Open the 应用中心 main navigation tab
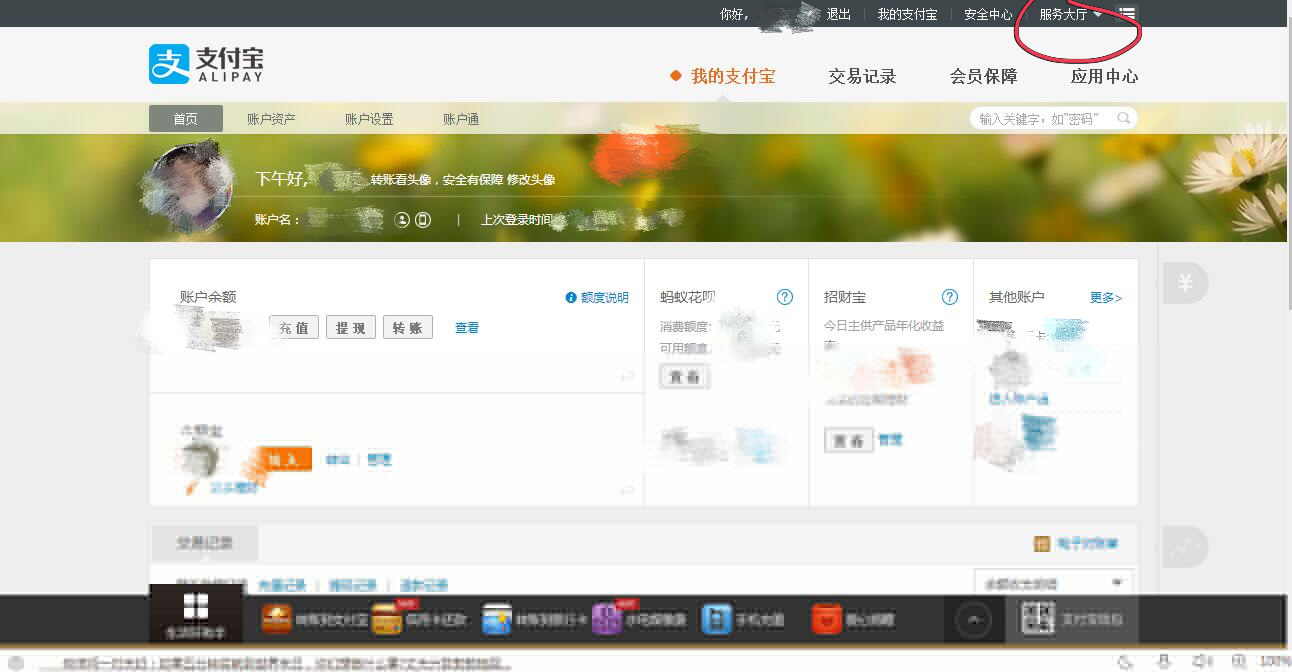Image resolution: width=1292 pixels, height=672 pixels. point(1104,76)
